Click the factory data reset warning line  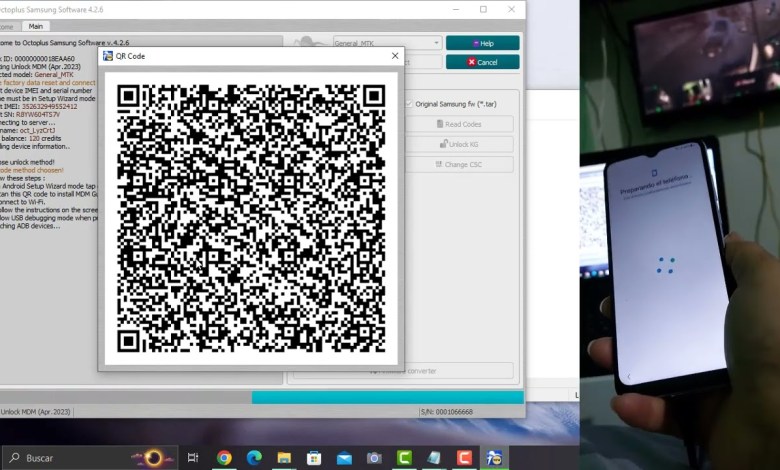[x=48, y=83]
